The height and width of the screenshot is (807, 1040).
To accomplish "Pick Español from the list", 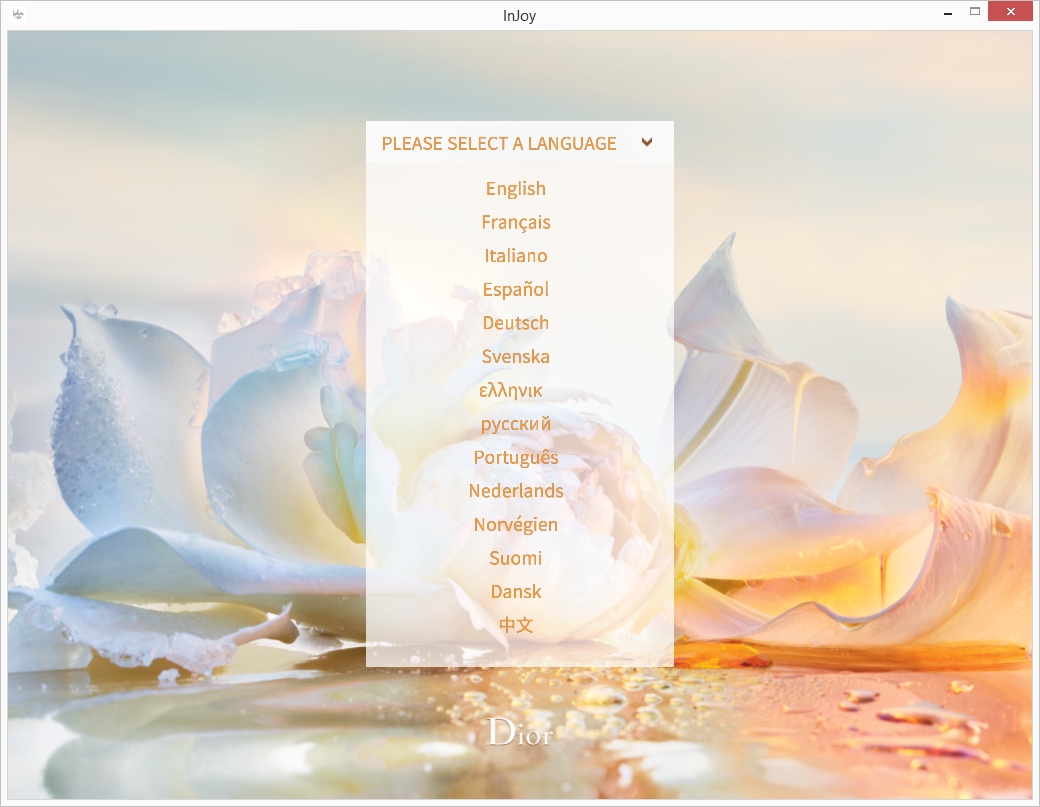I will pos(515,289).
